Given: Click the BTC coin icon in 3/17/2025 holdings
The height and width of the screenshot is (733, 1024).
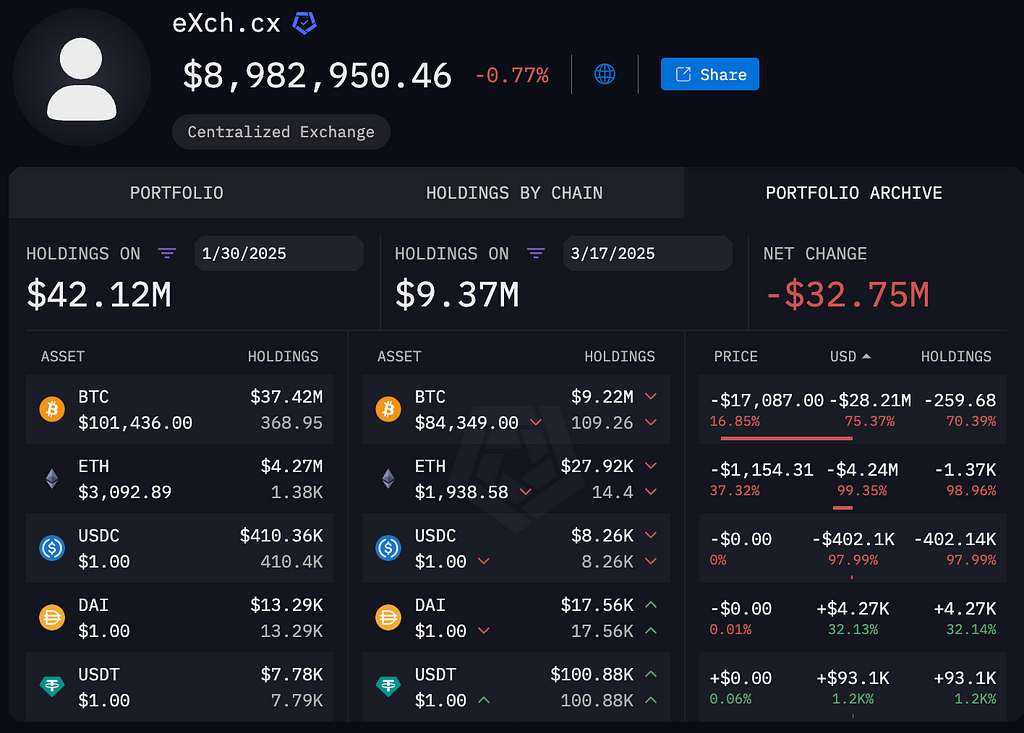Looking at the screenshot, I should point(389,410).
